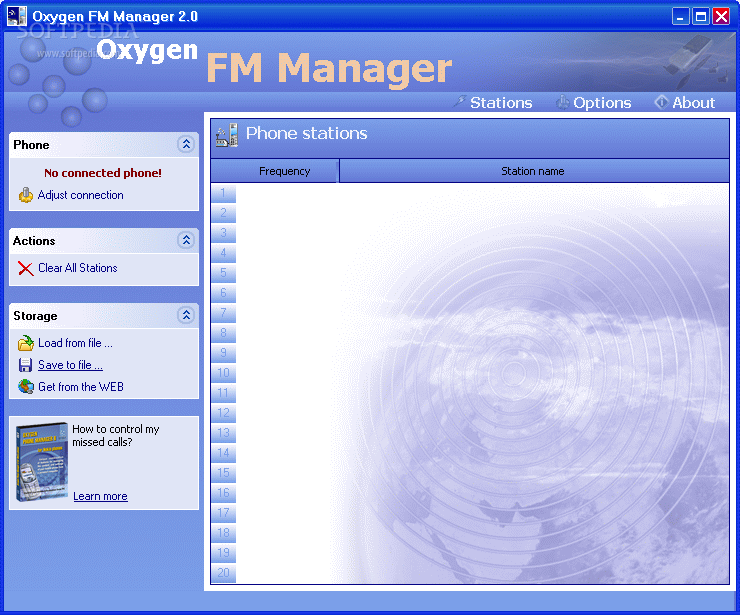Viewport: 740px width, 615px height.
Task: Select station row number 11
Action: point(223,393)
